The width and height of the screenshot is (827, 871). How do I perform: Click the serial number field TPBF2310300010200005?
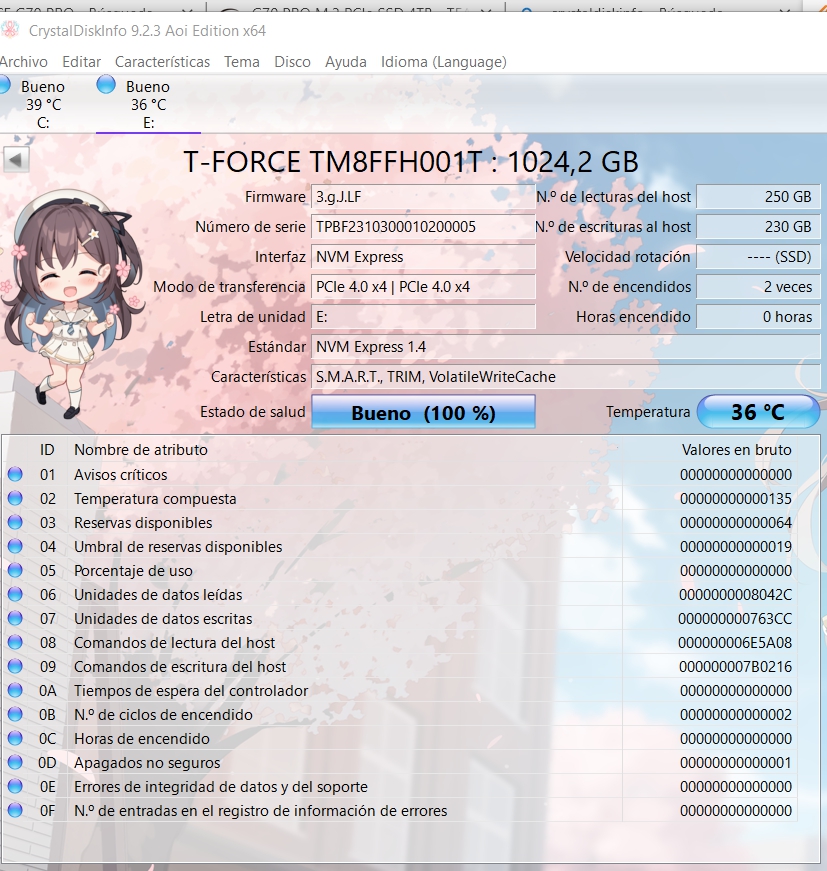(x=423, y=227)
